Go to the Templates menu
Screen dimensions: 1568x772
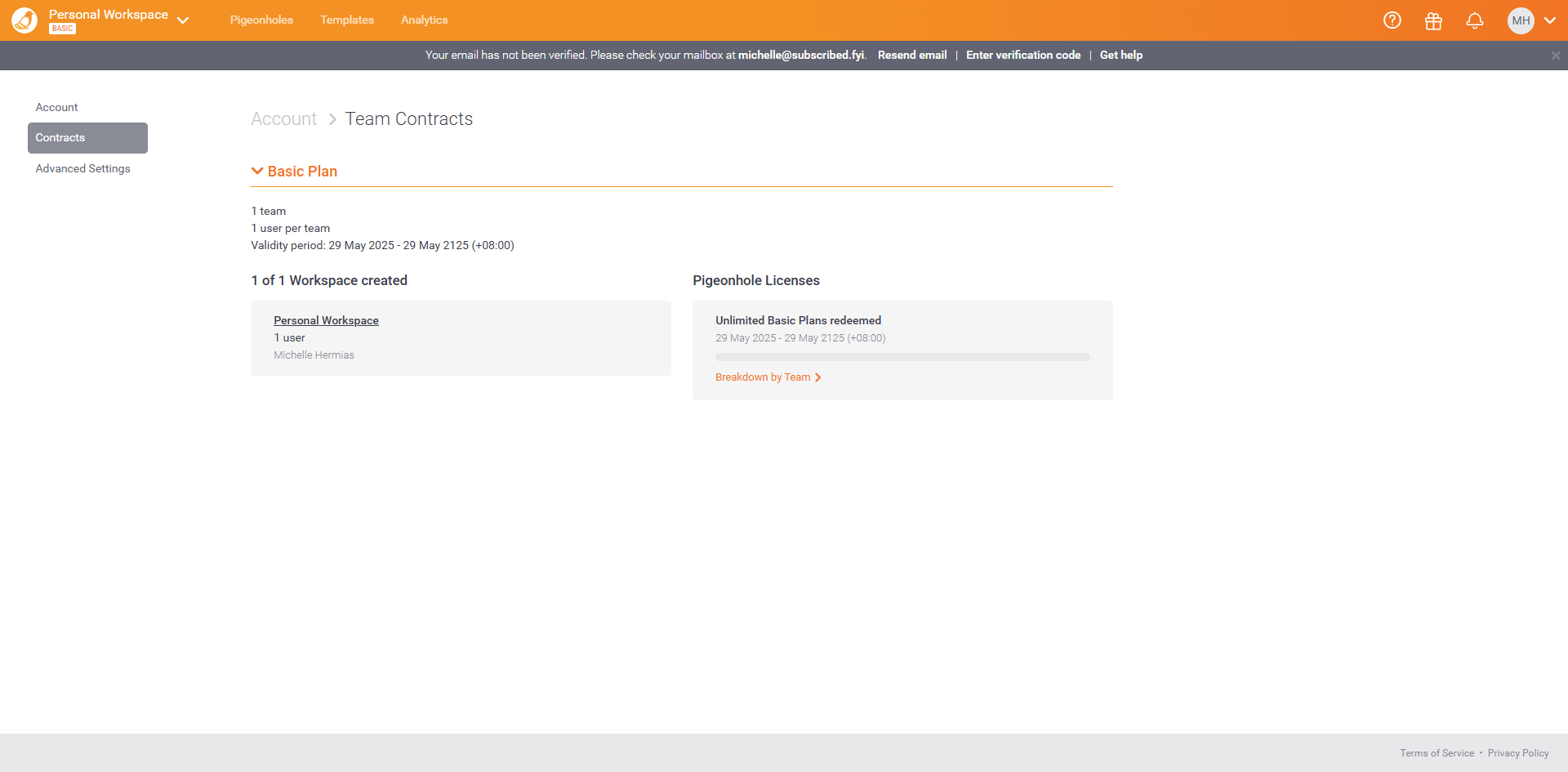pyautogui.click(x=347, y=20)
